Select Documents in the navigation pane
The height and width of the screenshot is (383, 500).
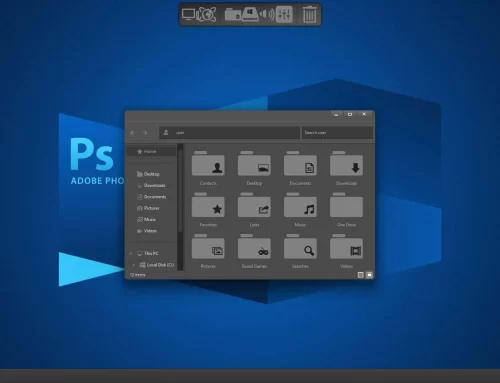click(x=152, y=197)
